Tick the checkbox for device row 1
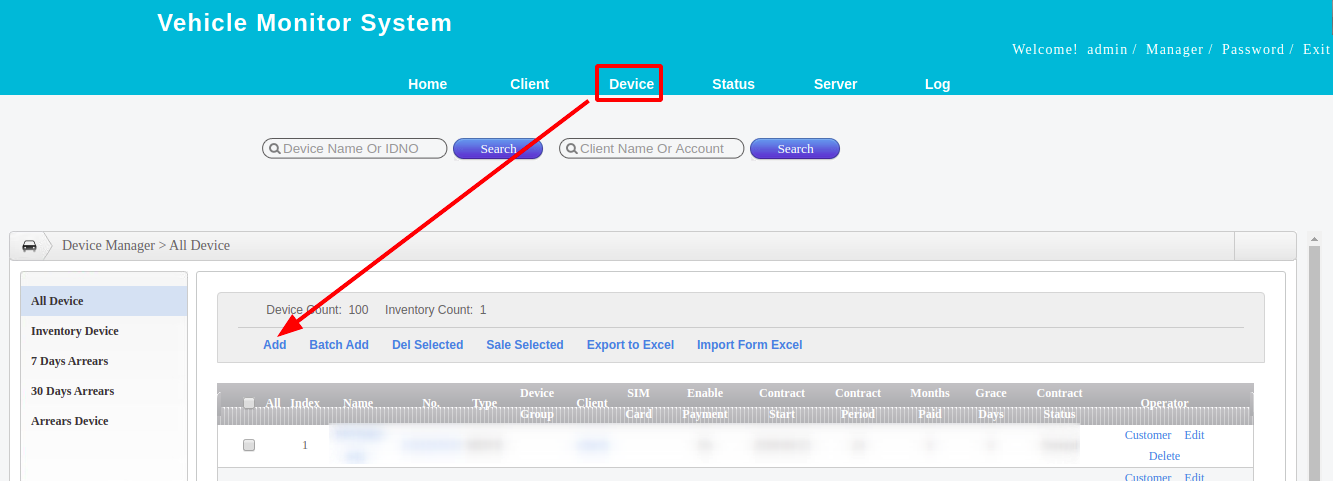This screenshot has height=481, width=1333. pos(249,445)
